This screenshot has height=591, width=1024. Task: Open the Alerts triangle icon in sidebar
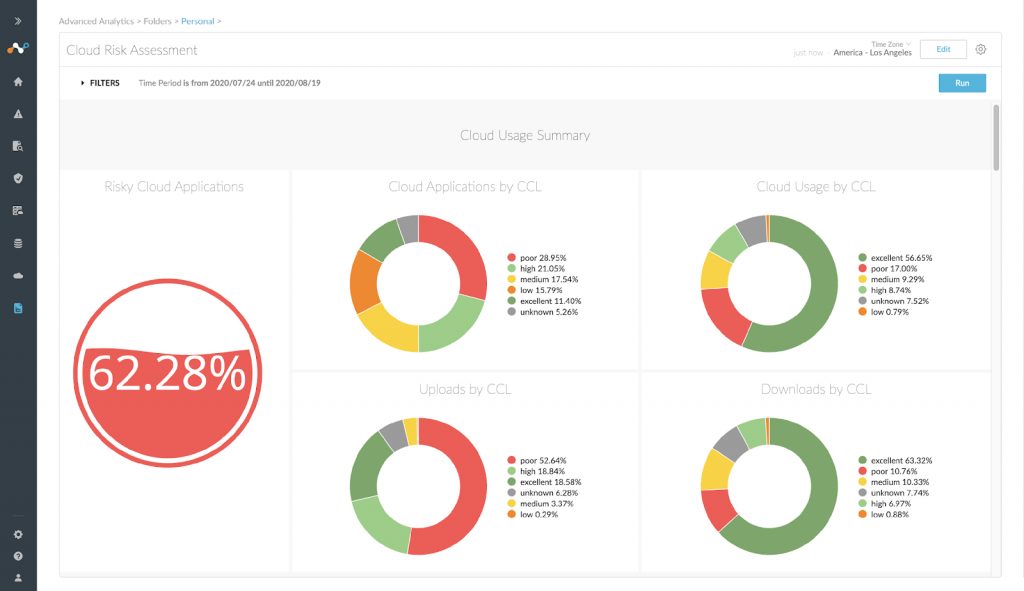[18, 114]
